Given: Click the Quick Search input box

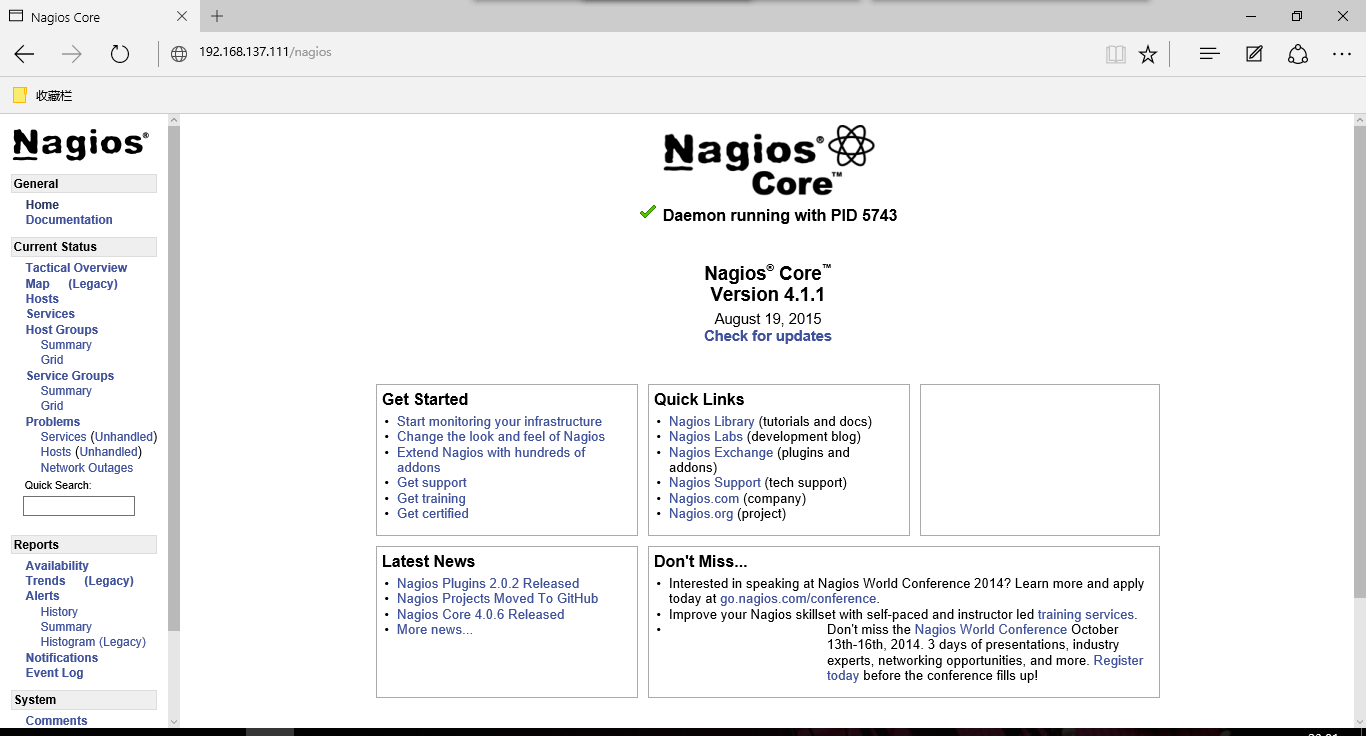Looking at the screenshot, I should pyautogui.click(x=79, y=506).
